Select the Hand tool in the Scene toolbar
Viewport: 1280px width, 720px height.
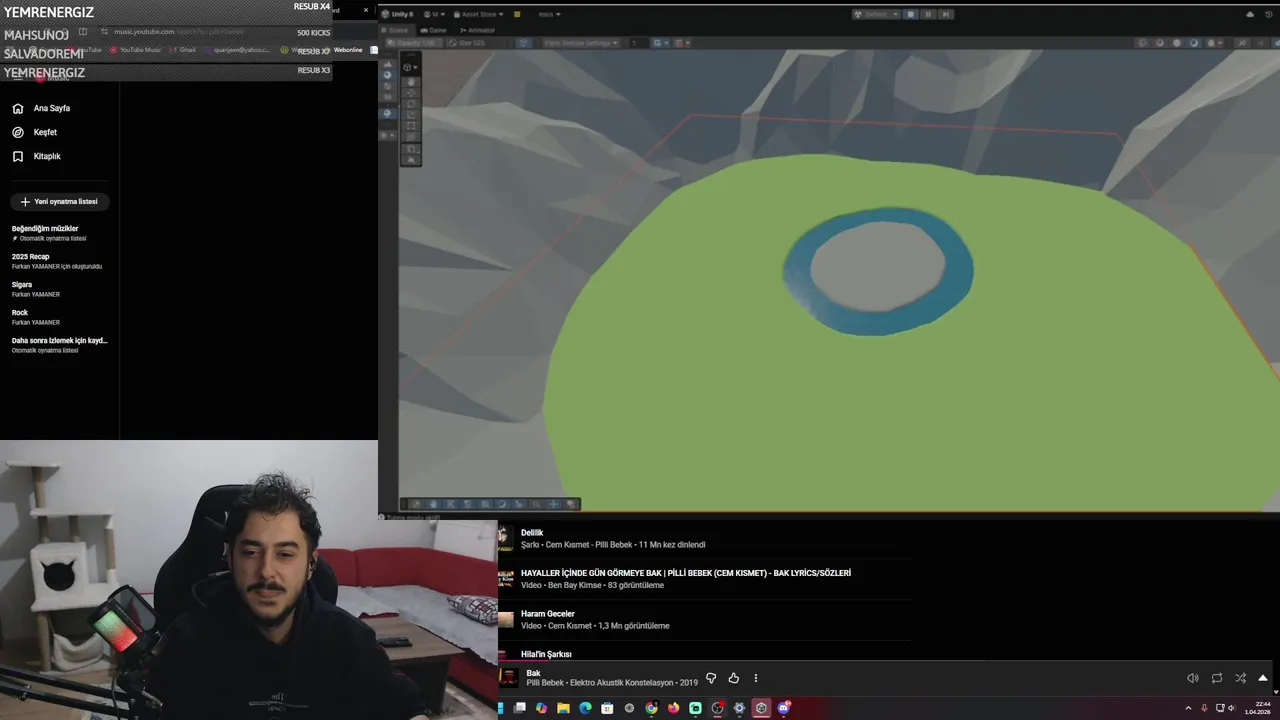tap(411, 82)
